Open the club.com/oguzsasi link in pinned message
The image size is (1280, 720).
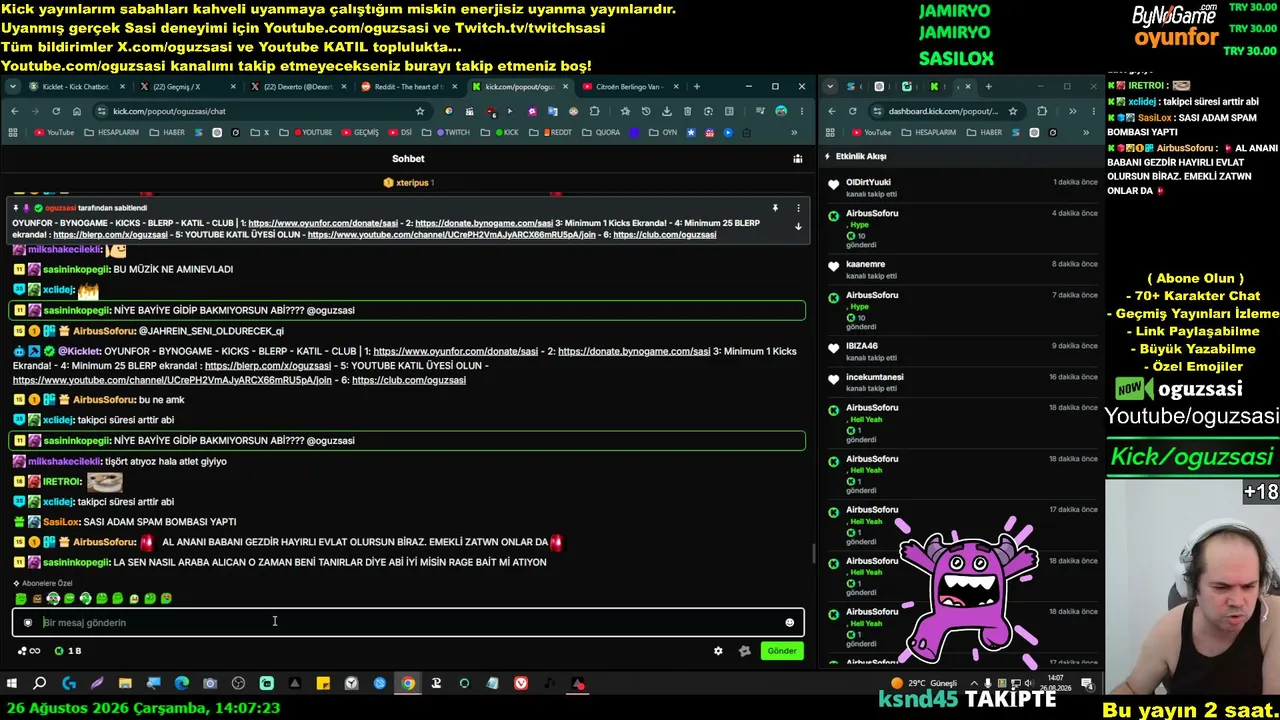(x=665, y=235)
